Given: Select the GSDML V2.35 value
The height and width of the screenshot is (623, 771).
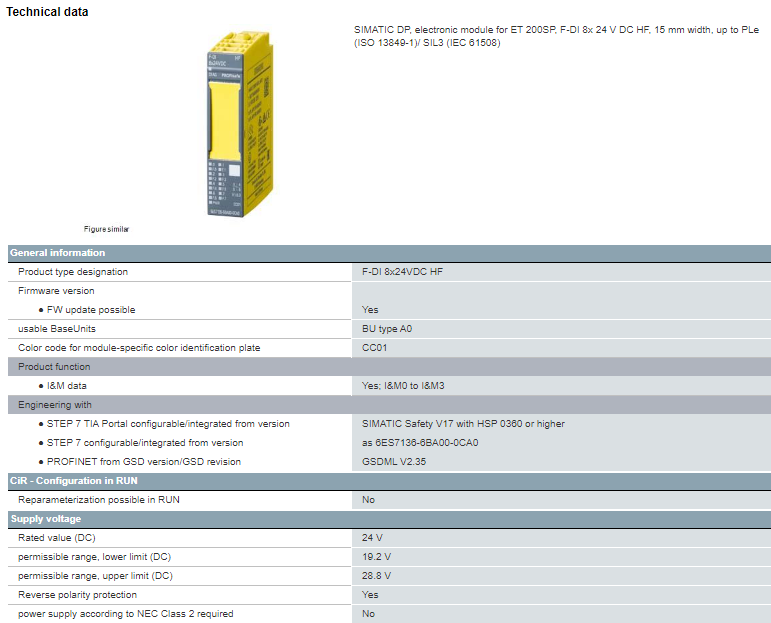Looking at the screenshot, I should 393,462.
